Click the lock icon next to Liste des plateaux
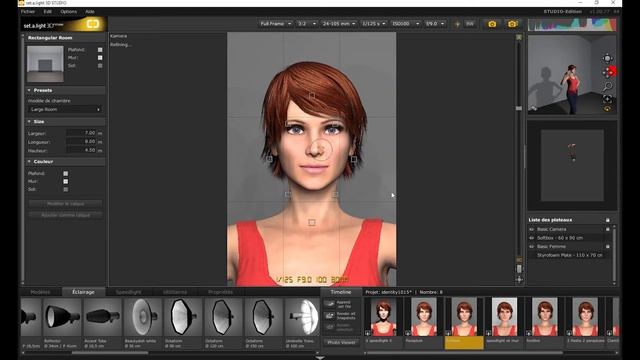 pos(607,220)
